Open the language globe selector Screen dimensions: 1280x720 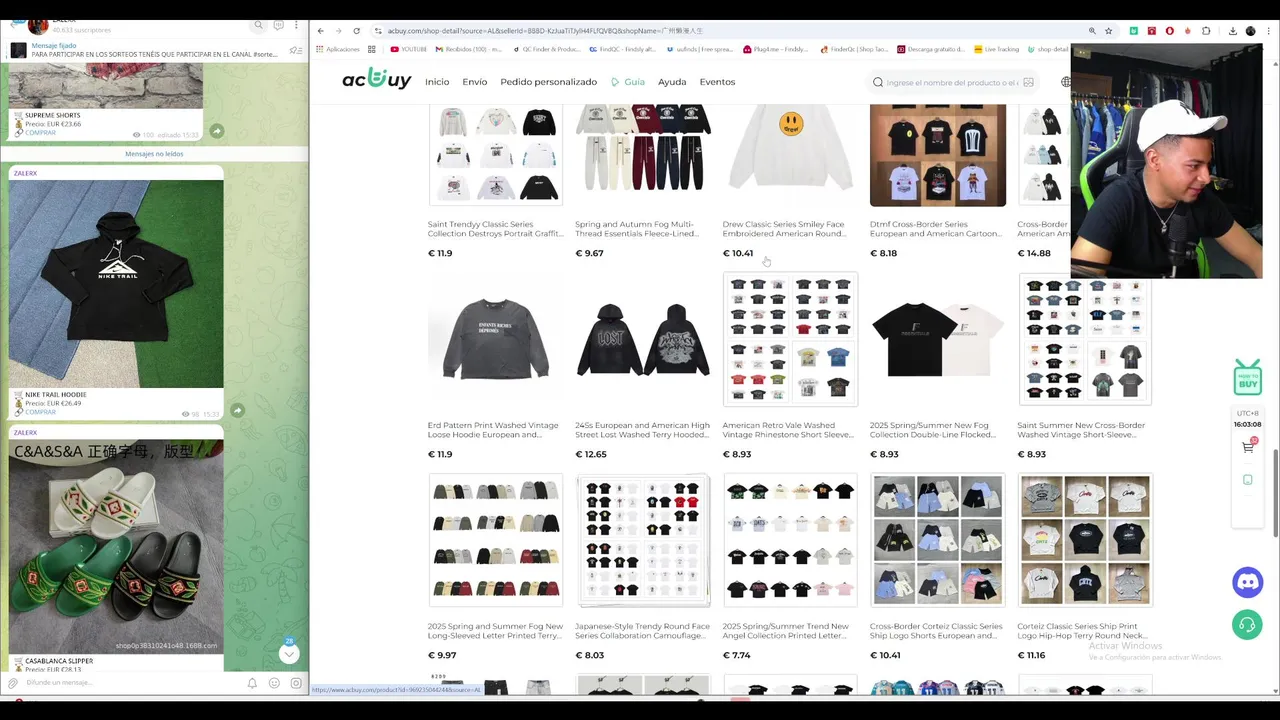click(x=1066, y=82)
